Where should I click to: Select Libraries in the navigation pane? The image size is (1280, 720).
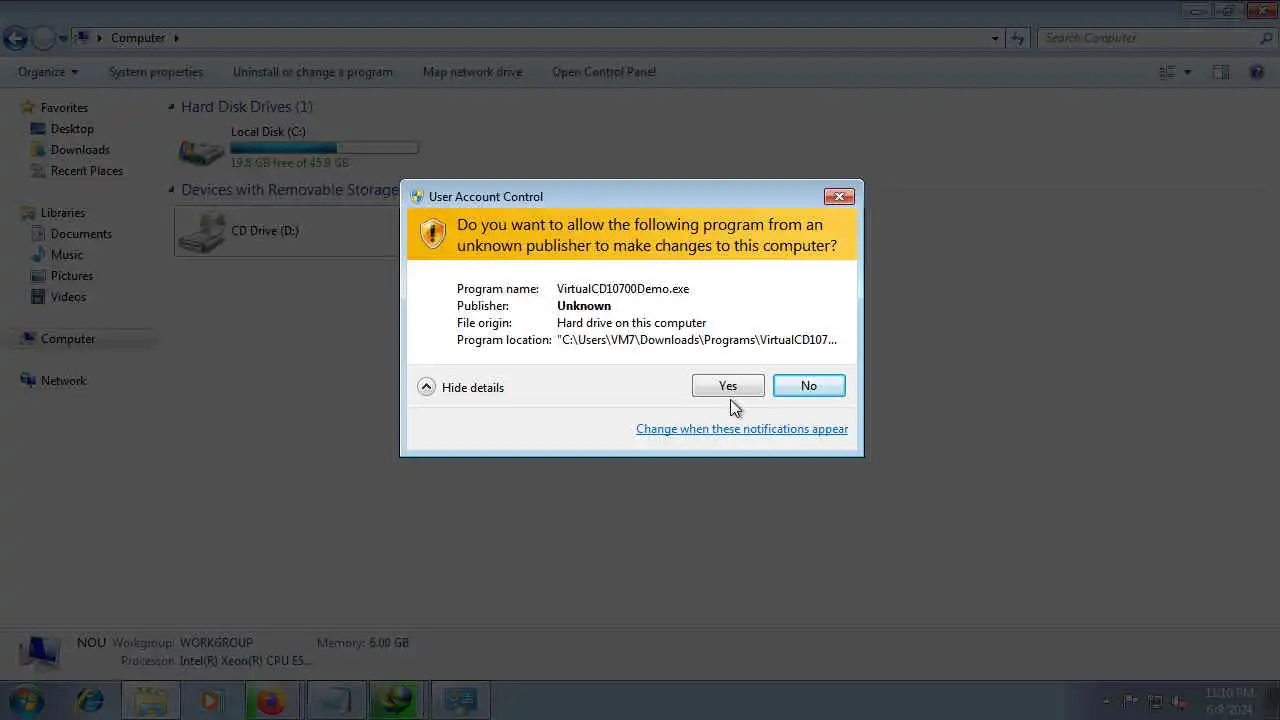point(63,213)
